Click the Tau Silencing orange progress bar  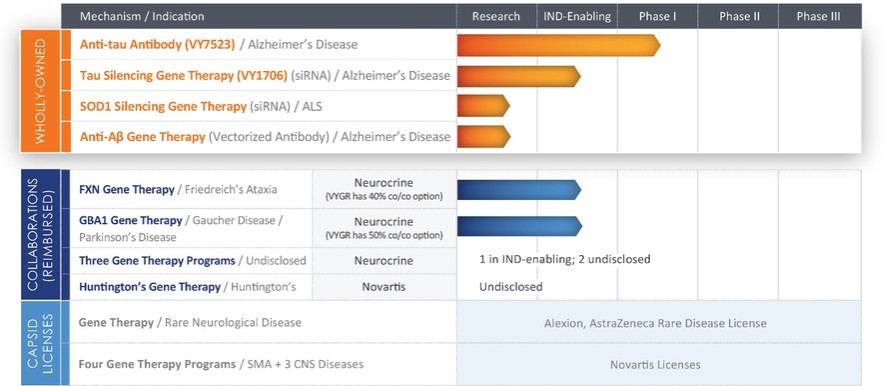(519, 76)
